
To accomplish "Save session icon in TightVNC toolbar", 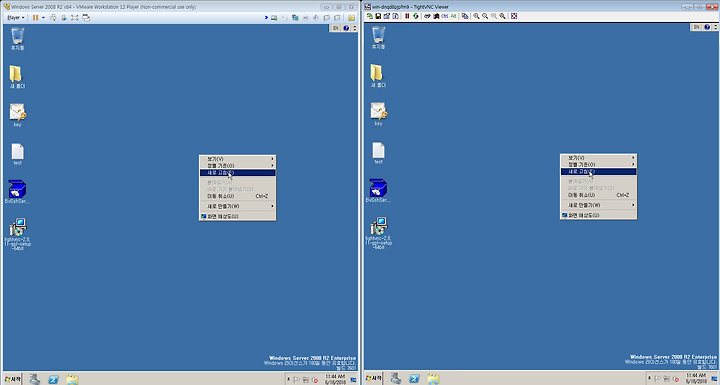I will 378,16.
